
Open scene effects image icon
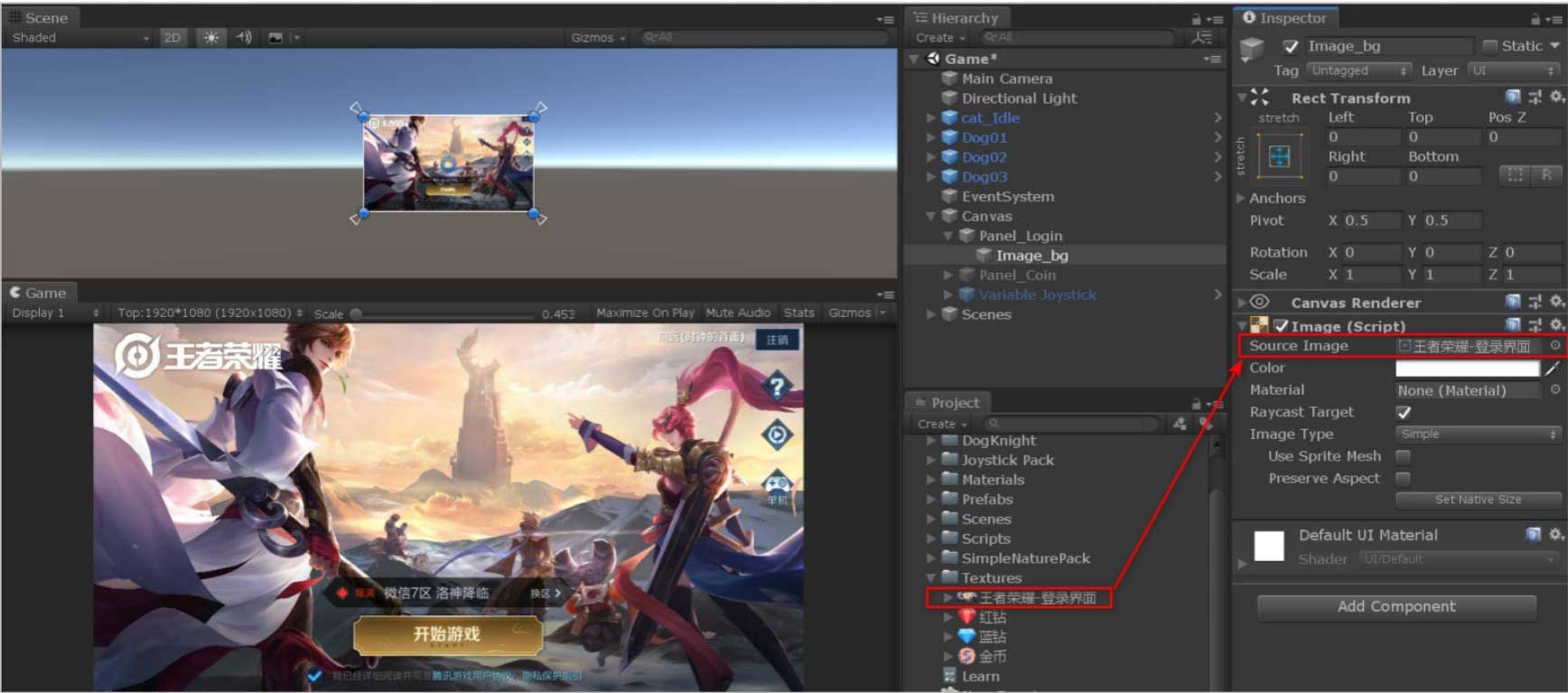pos(275,37)
